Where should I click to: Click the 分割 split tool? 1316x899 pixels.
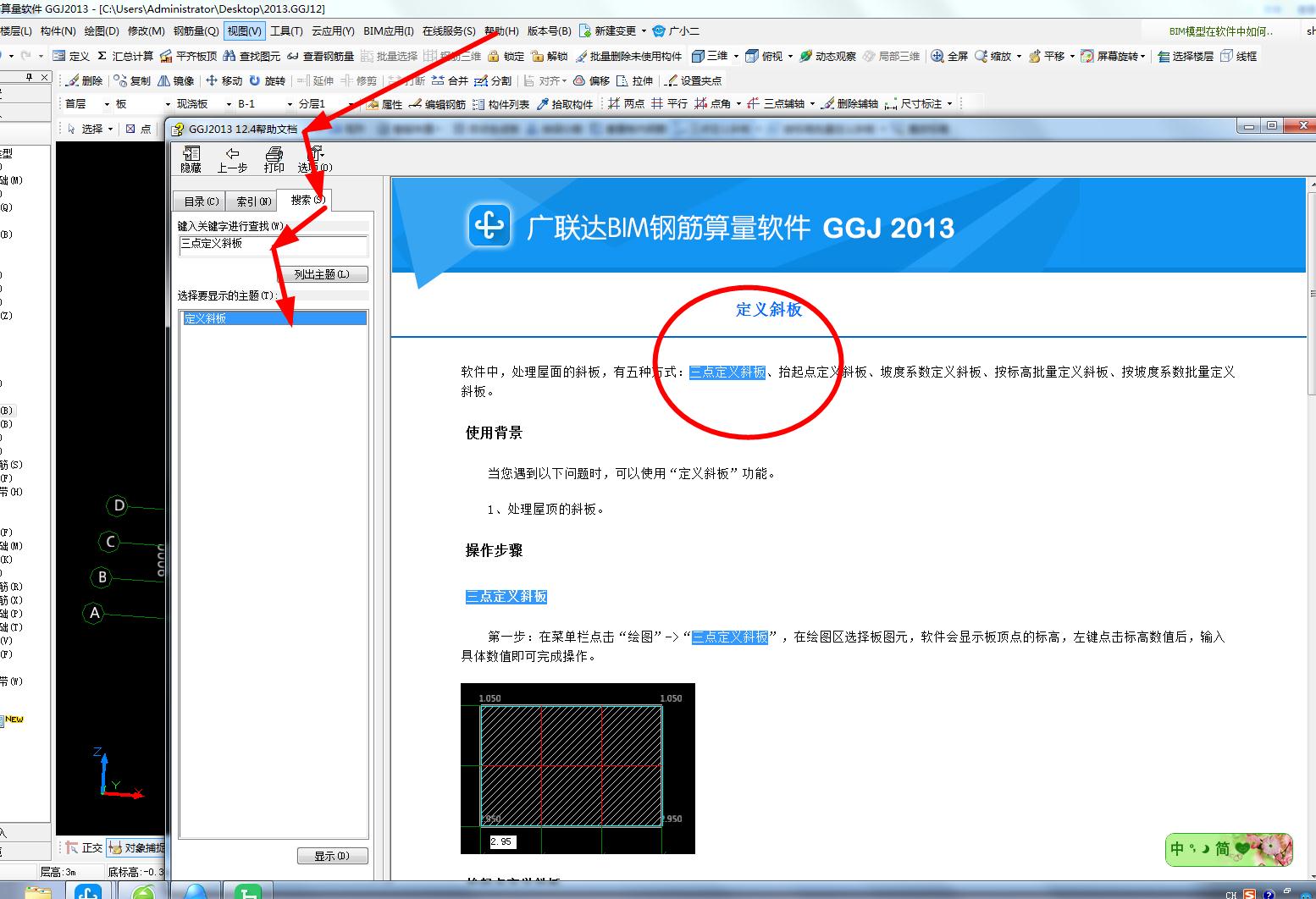point(493,80)
